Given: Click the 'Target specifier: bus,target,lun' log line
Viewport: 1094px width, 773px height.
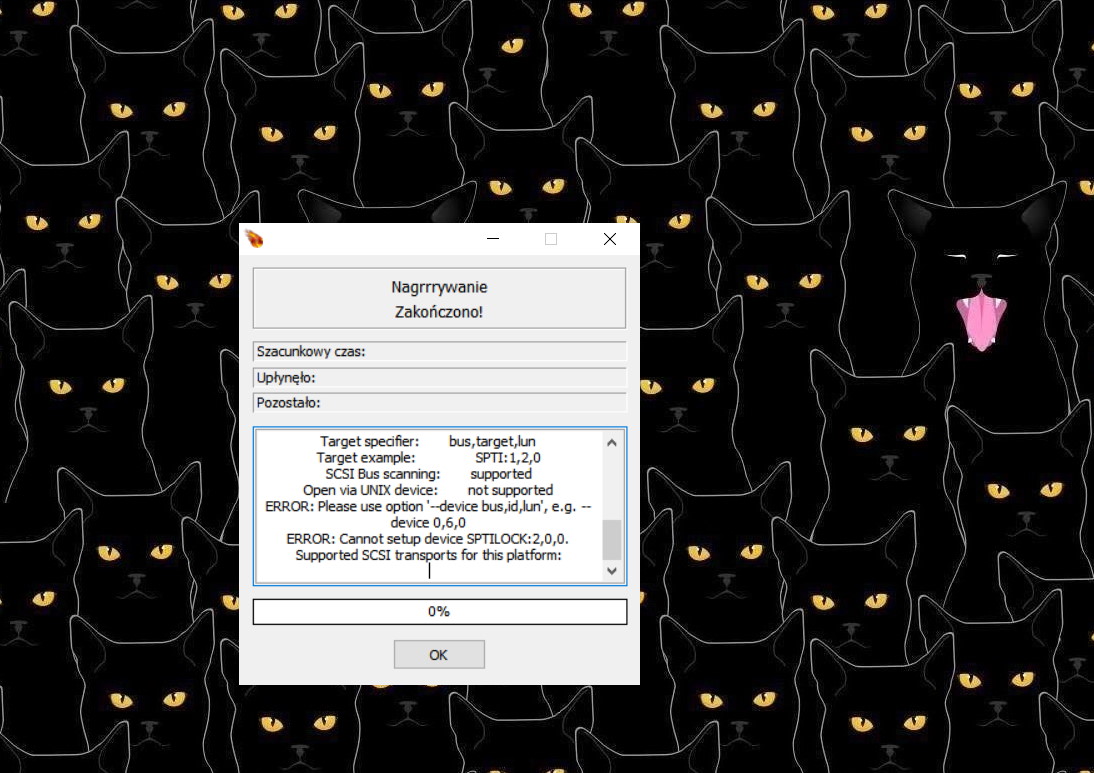Looking at the screenshot, I should 428,441.
